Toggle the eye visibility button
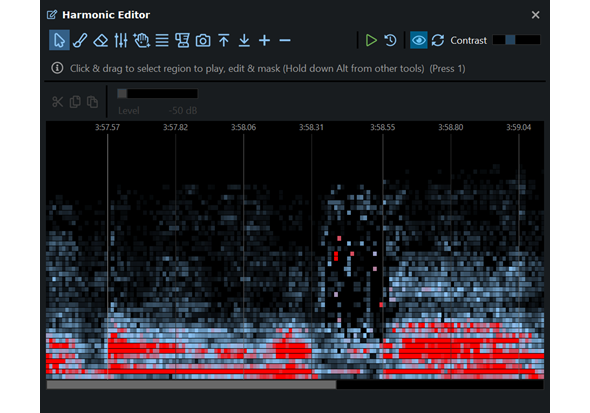The image size is (590, 413). [418, 40]
